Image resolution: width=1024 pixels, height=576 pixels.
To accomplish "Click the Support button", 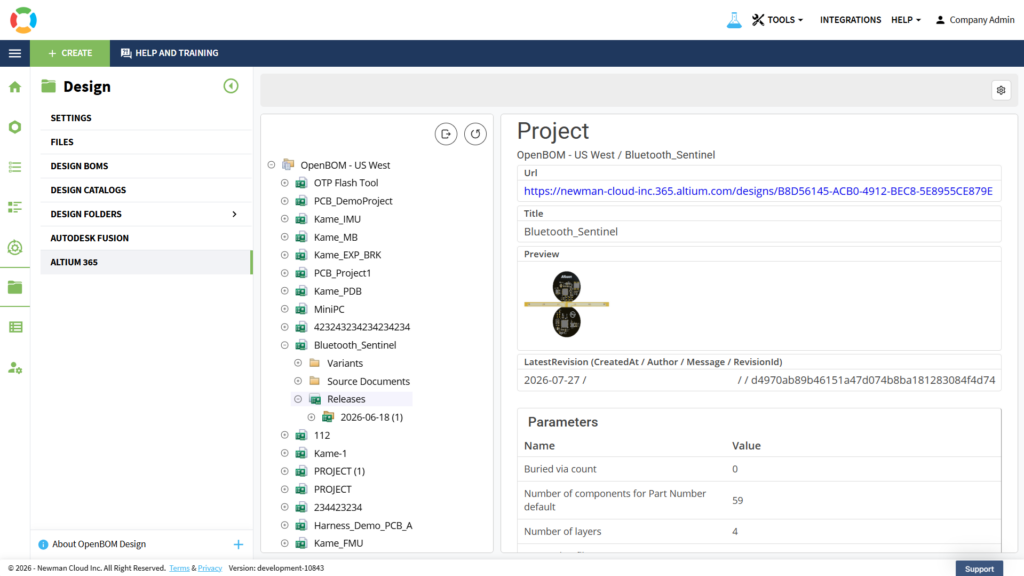I will pos(979,569).
